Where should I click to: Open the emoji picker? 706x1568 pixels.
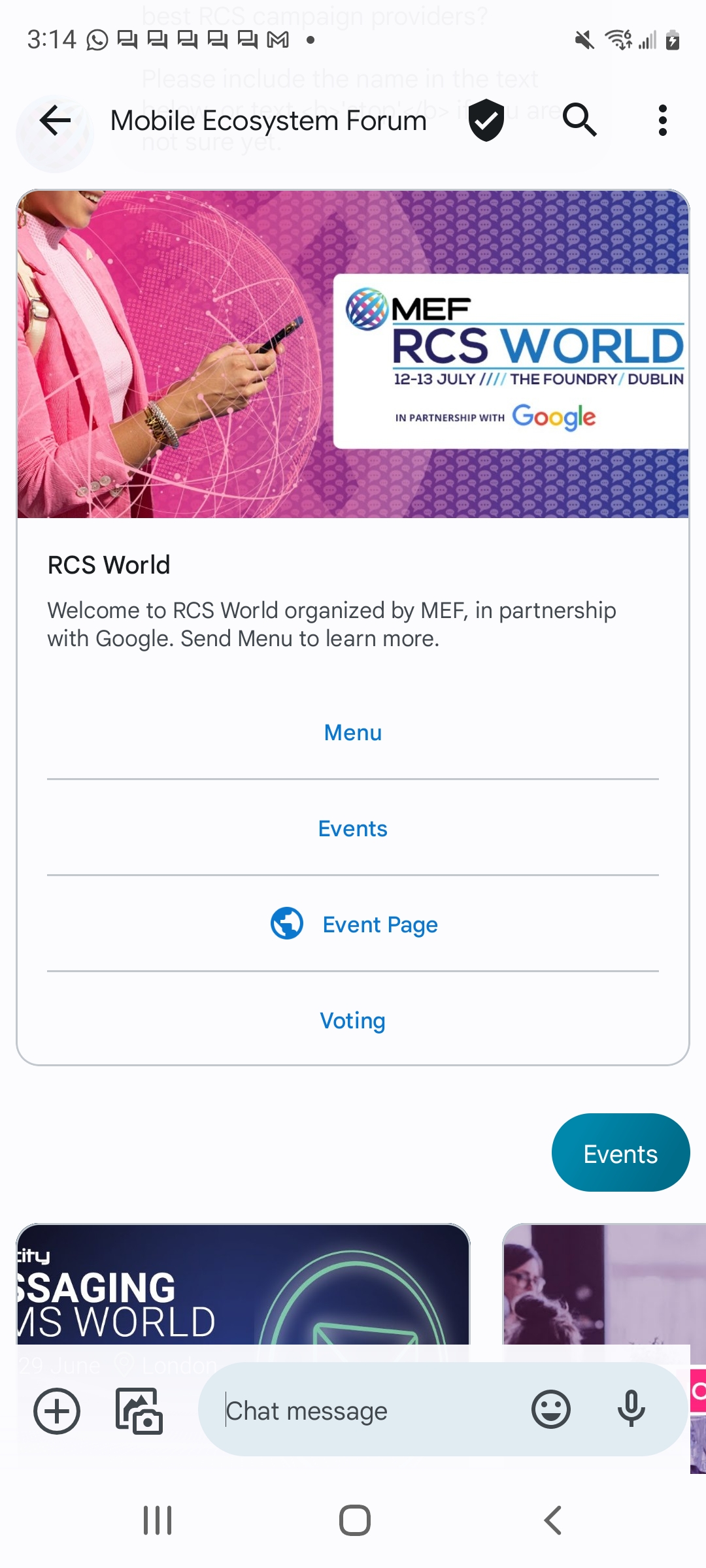pos(551,1409)
